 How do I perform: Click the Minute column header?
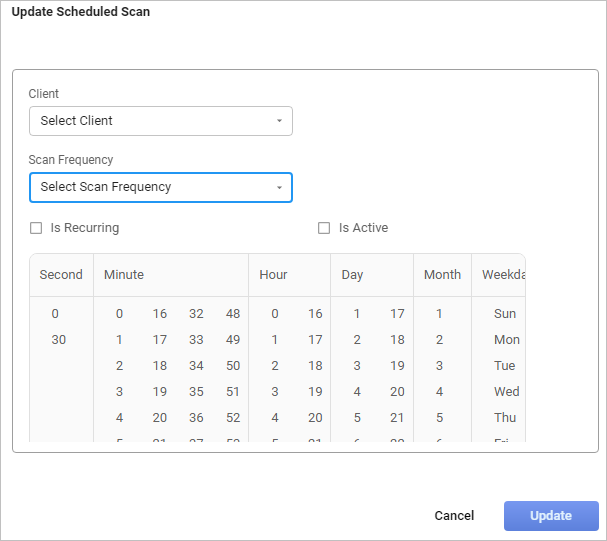click(124, 275)
